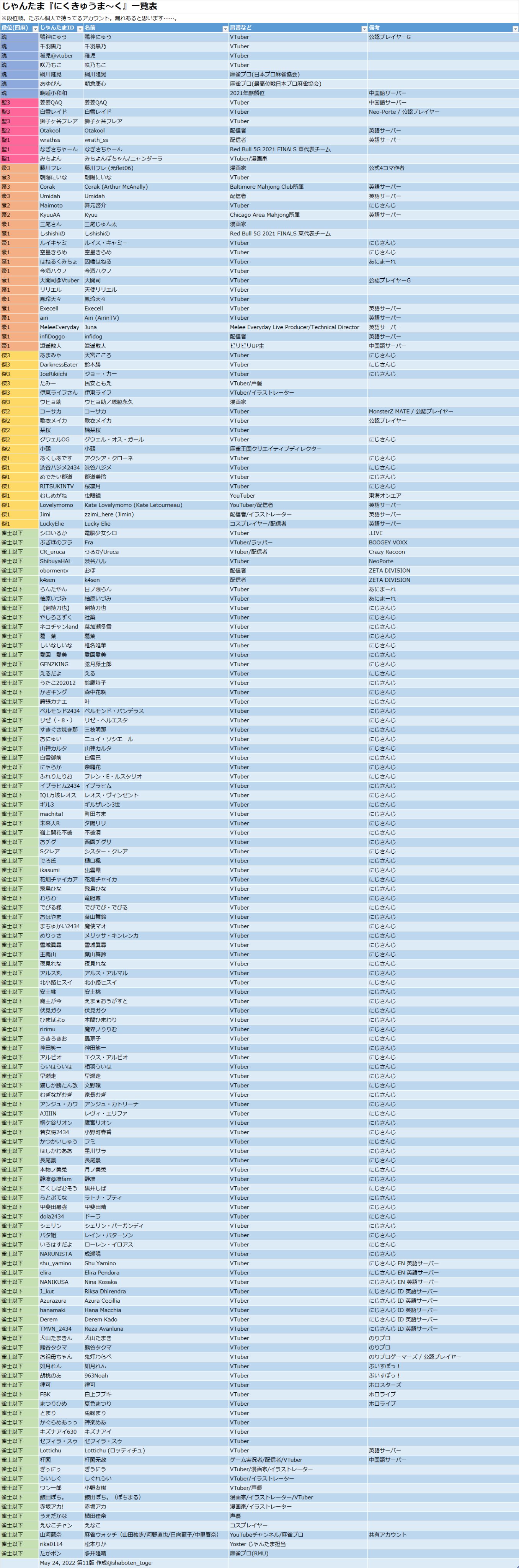The image size is (519, 1568).
Task: Click footer May 24, 2022 第11版 作成@shaboten_toge
Action: click(x=96, y=1563)
